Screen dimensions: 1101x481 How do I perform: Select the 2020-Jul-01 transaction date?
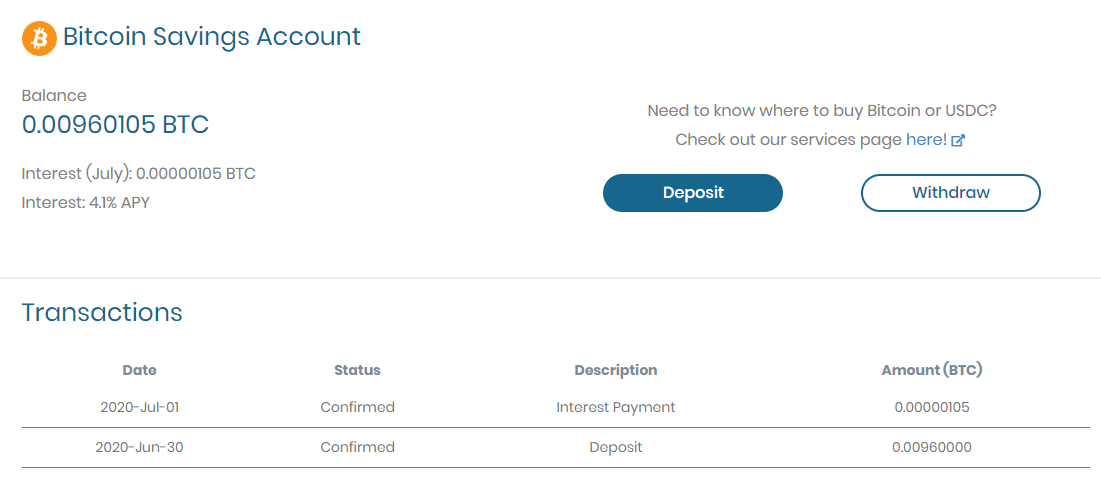(x=140, y=407)
